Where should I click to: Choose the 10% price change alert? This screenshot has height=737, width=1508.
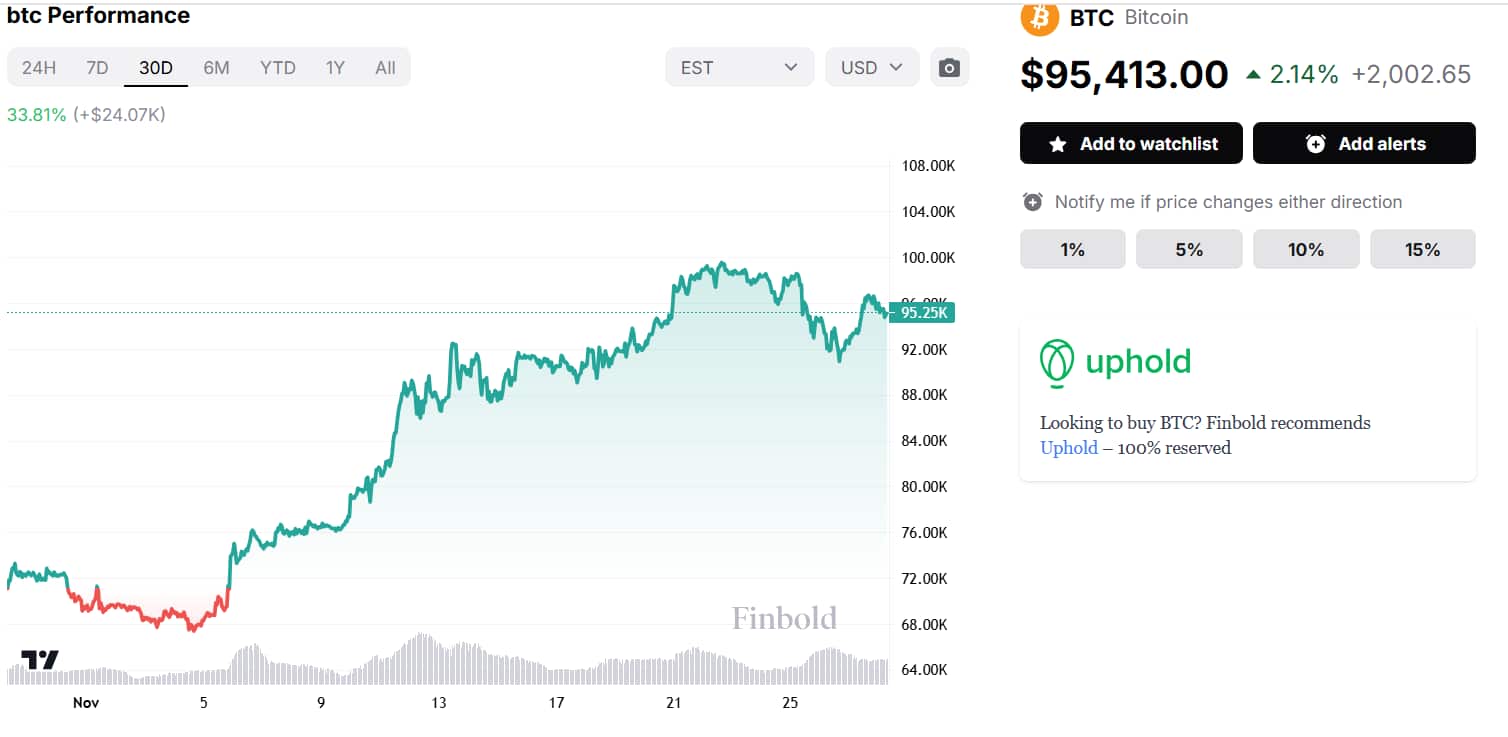pyautogui.click(x=1306, y=249)
